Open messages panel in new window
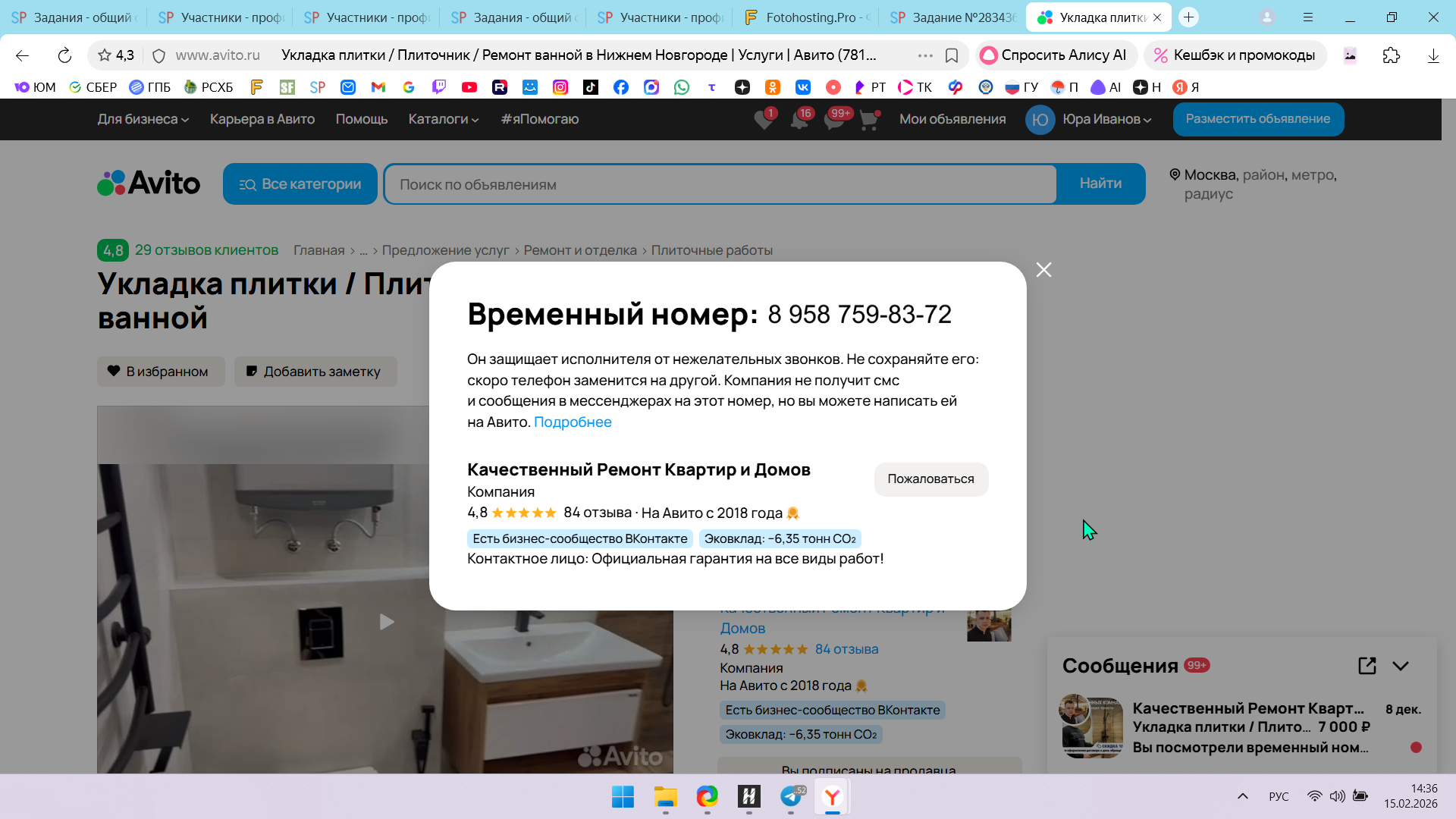Image resolution: width=1456 pixels, height=819 pixels. tap(1367, 666)
